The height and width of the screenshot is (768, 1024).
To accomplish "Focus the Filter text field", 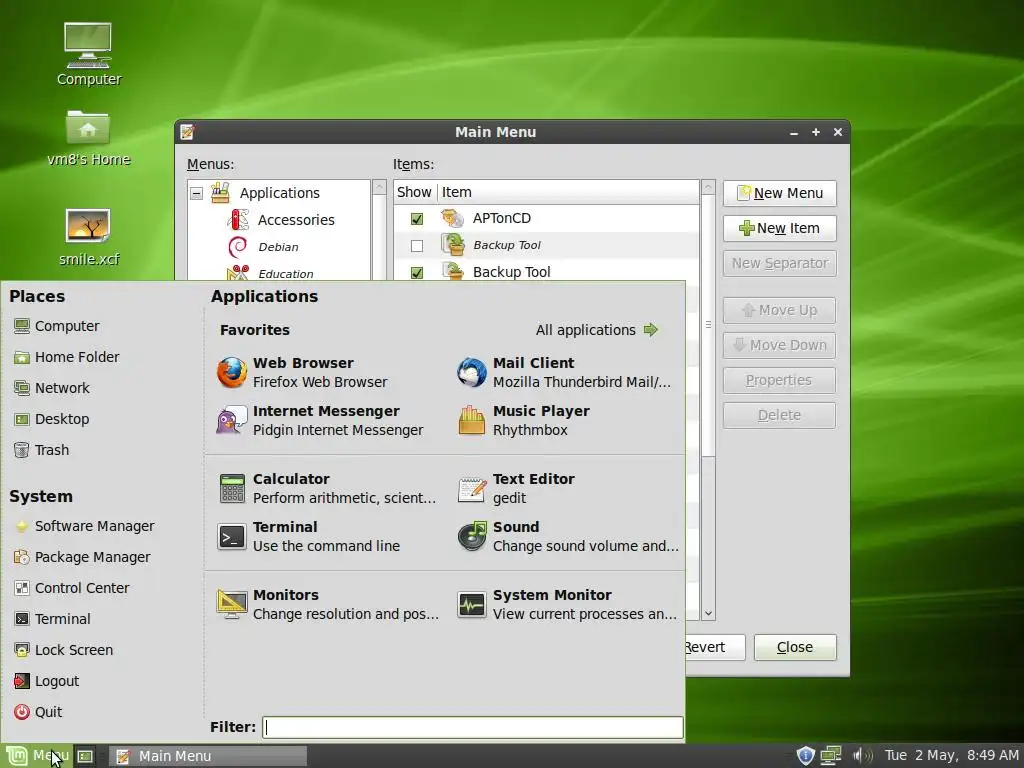I will tap(473, 728).
